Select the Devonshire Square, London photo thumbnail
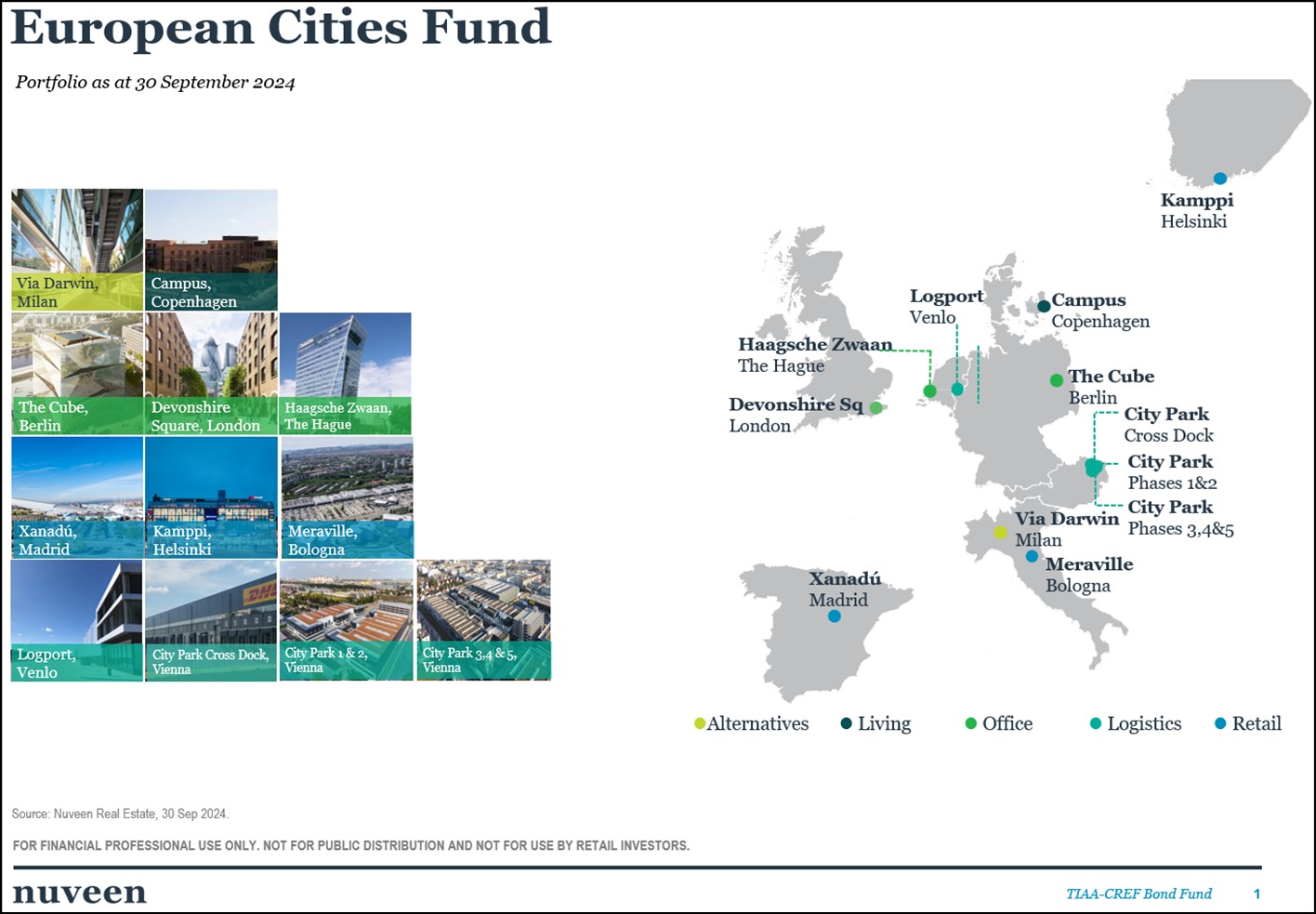The height and width of the screenshot is (914, 1316). [211, 374]
